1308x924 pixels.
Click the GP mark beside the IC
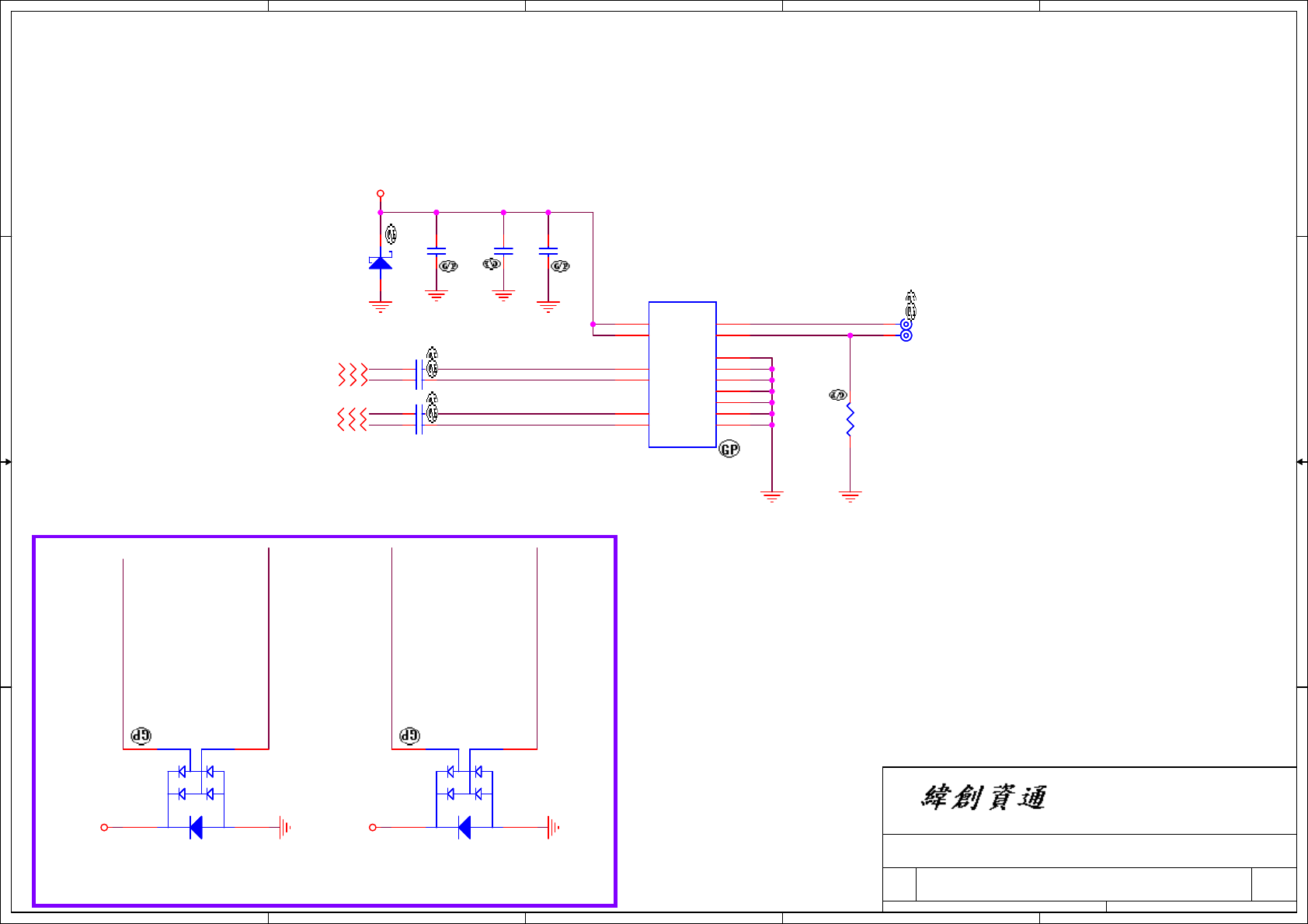tap(729, 449)
